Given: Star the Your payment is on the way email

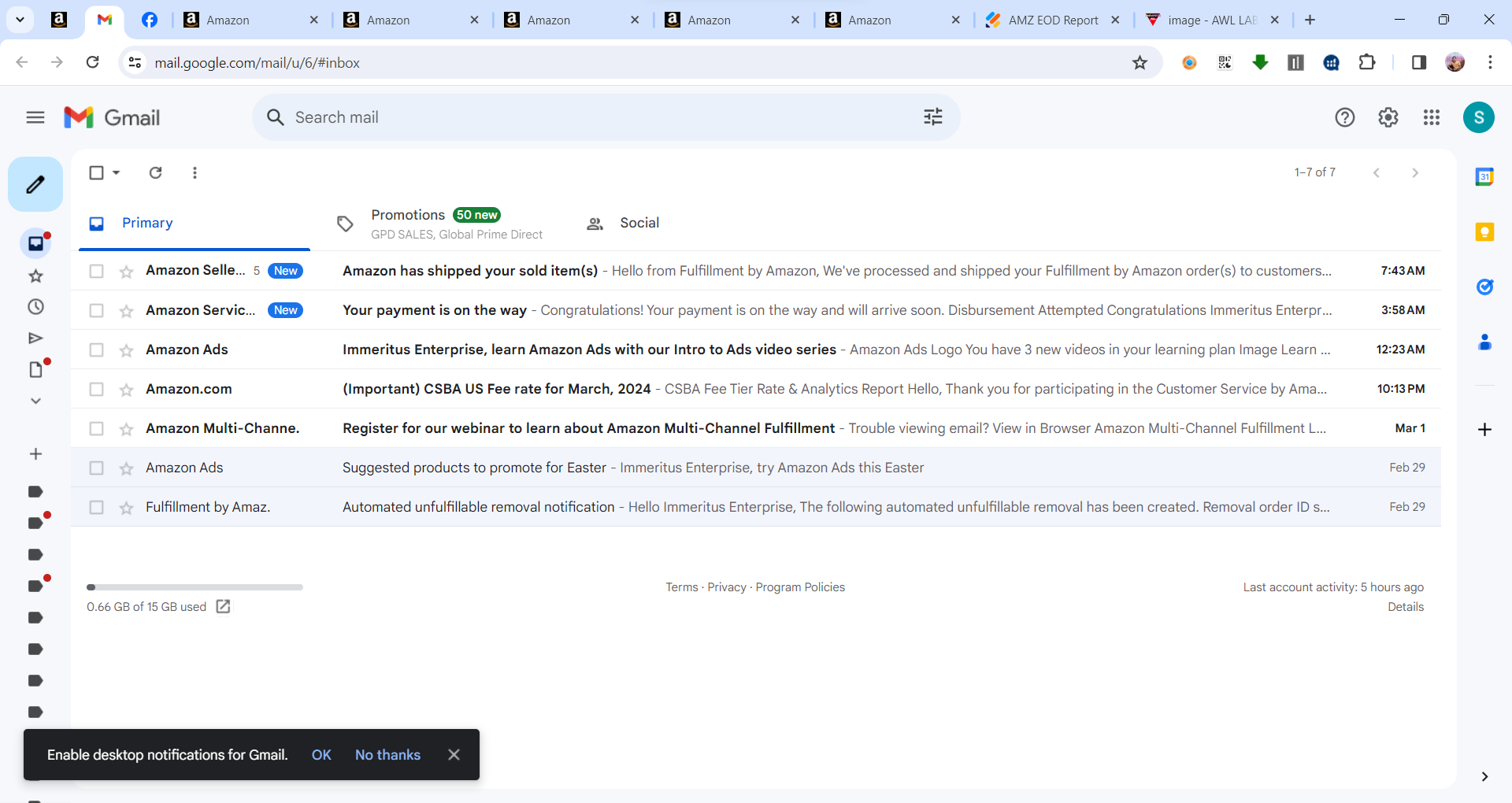Looking at the screenshot, I should [126, 310].
